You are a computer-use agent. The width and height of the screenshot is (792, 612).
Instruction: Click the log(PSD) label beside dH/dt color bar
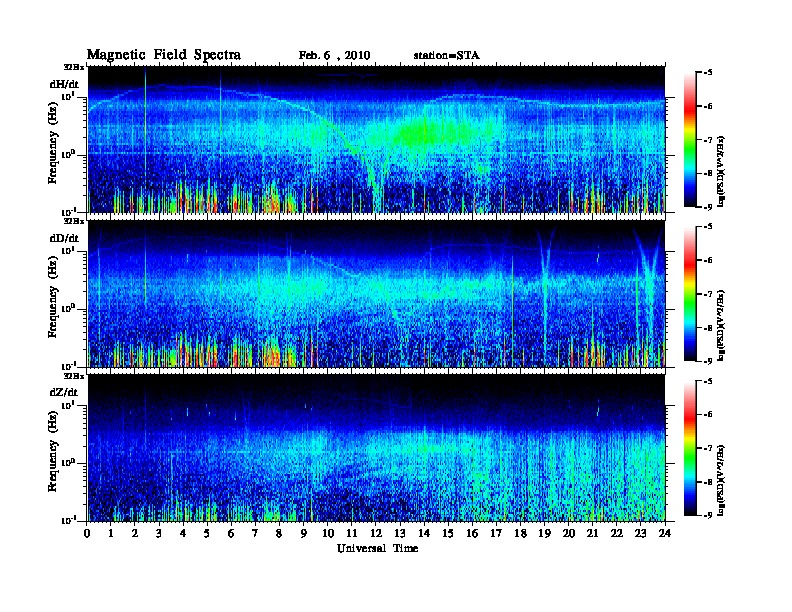click(722, 171)
